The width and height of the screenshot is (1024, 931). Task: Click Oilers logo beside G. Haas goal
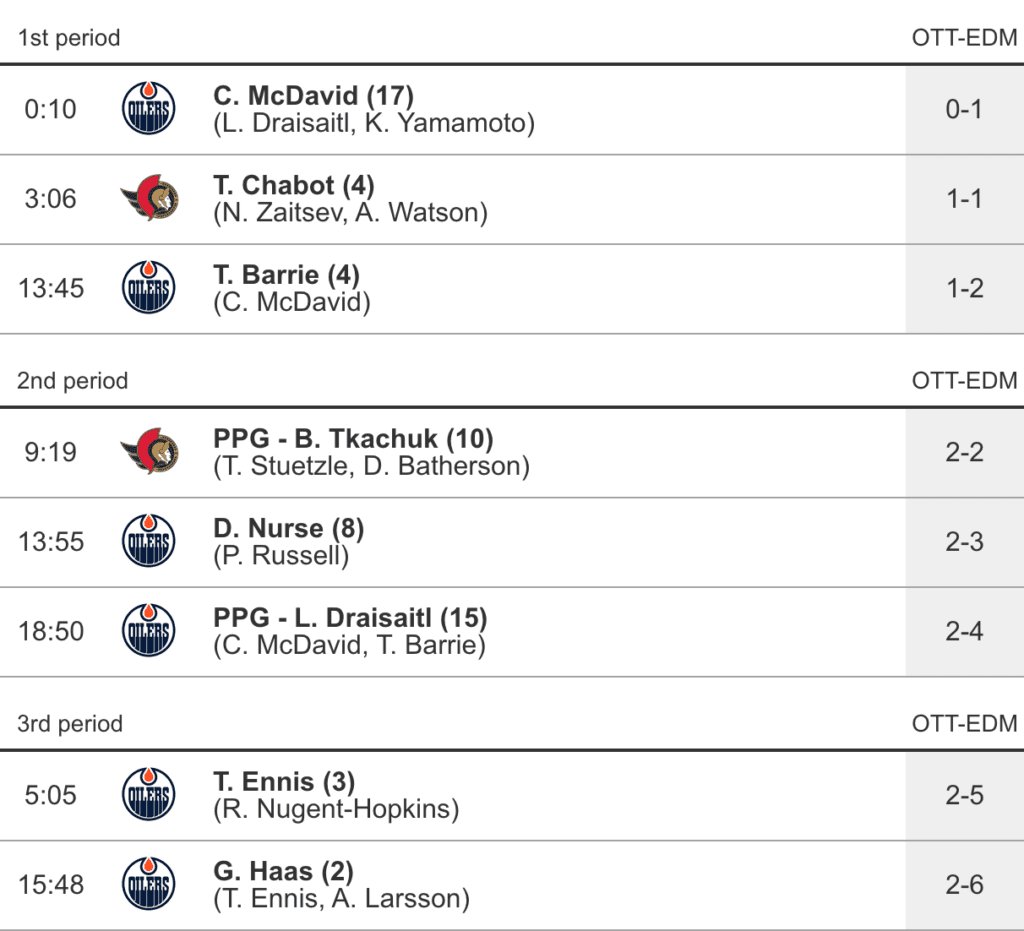(148, 885)
